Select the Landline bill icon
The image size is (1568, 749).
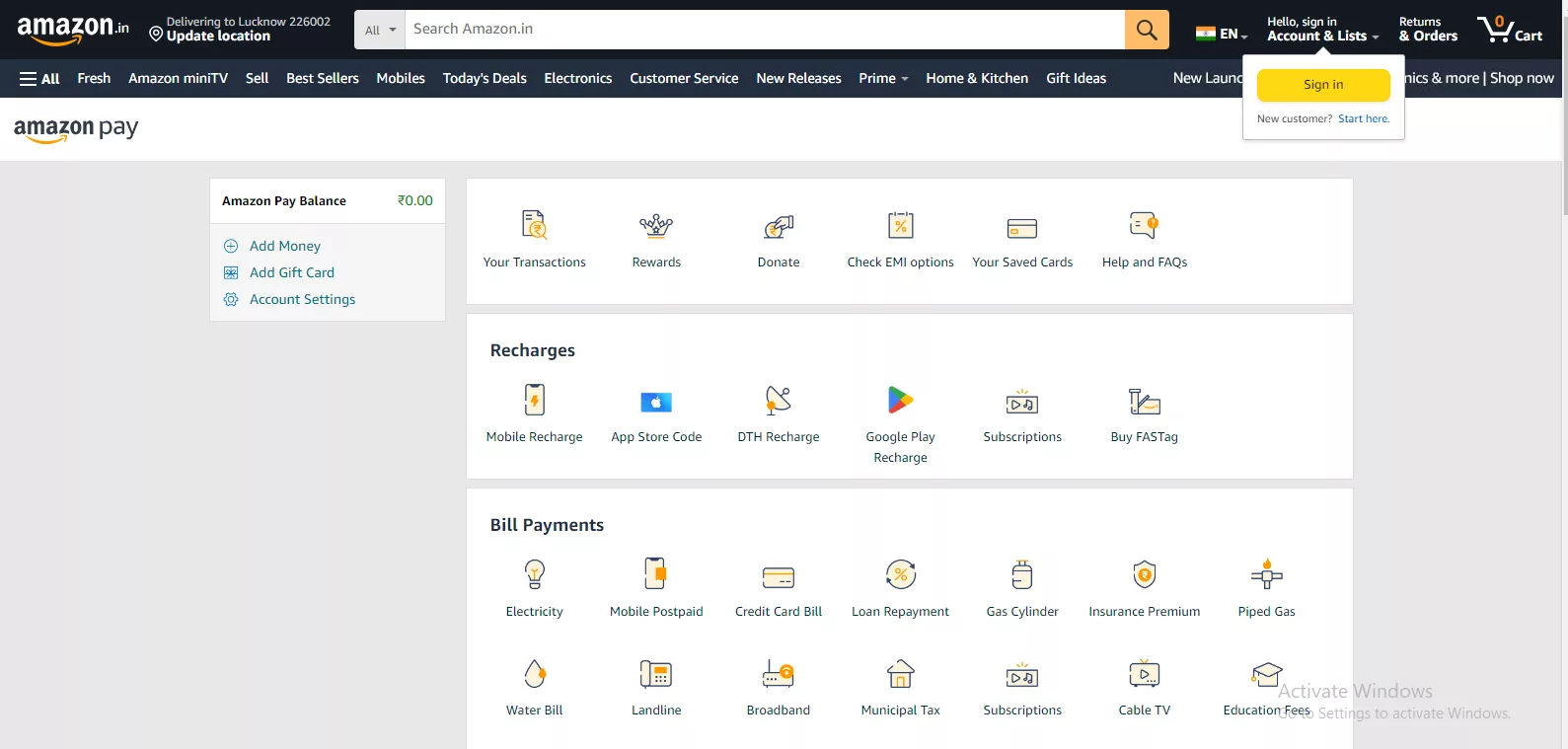(x=656, y=674)
